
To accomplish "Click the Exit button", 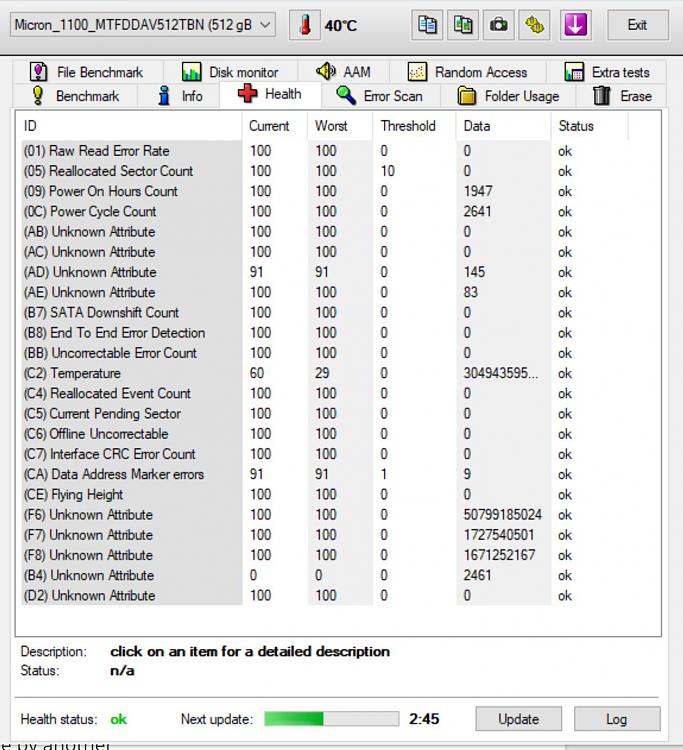I will tap(638, 25).
